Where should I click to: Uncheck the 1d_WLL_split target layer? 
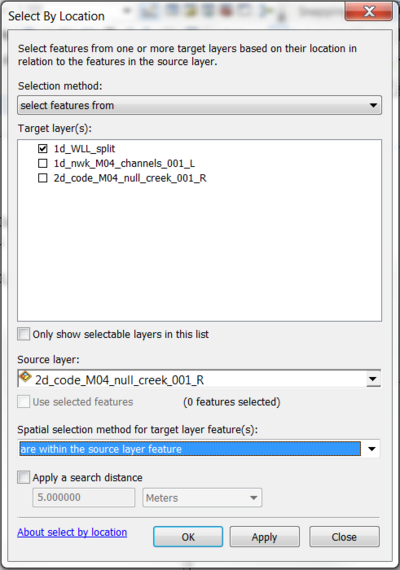click(43, 148)
